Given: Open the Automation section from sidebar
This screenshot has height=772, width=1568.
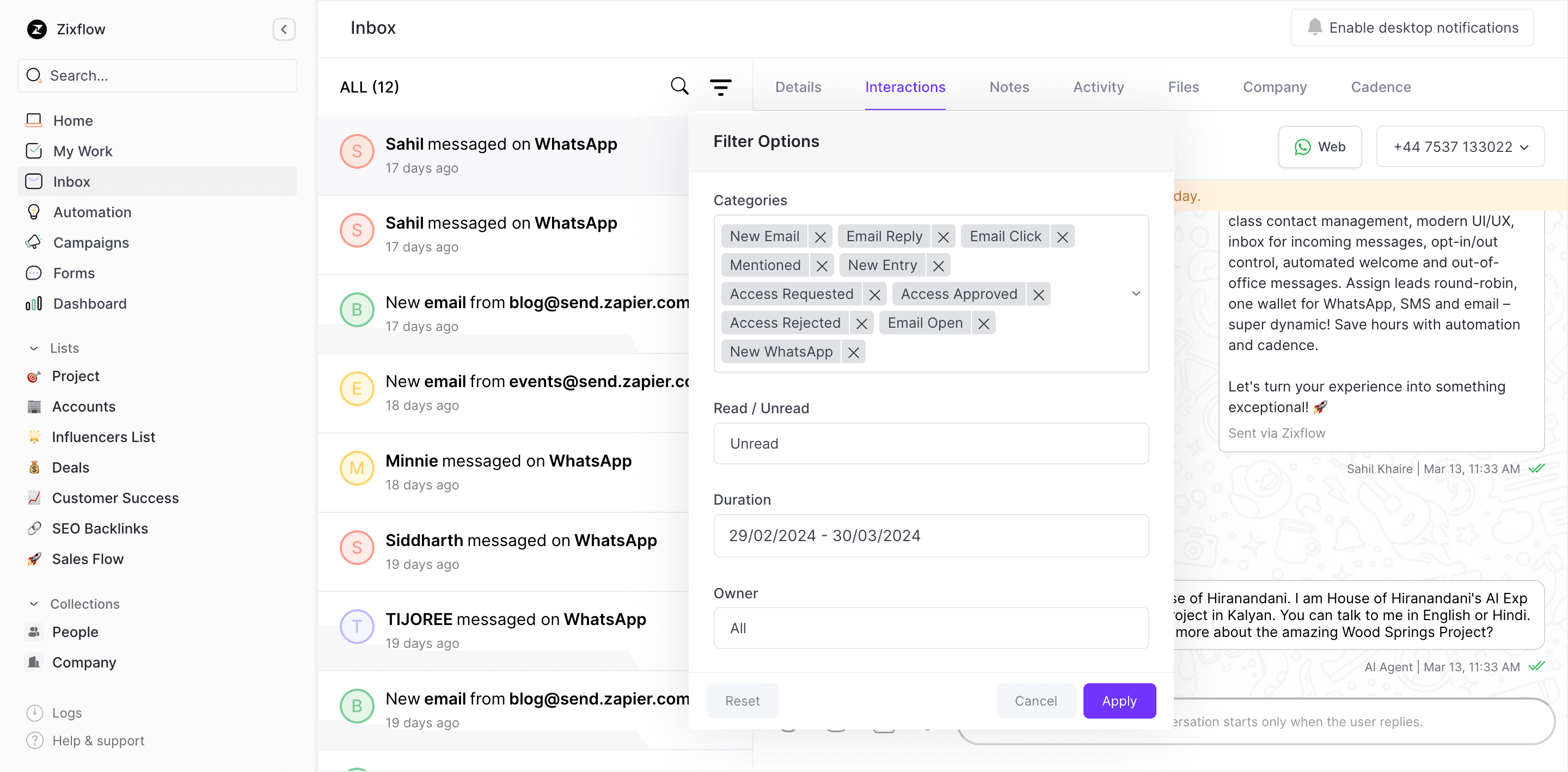Looking at the screenshot, I should (x=91, y=212).
